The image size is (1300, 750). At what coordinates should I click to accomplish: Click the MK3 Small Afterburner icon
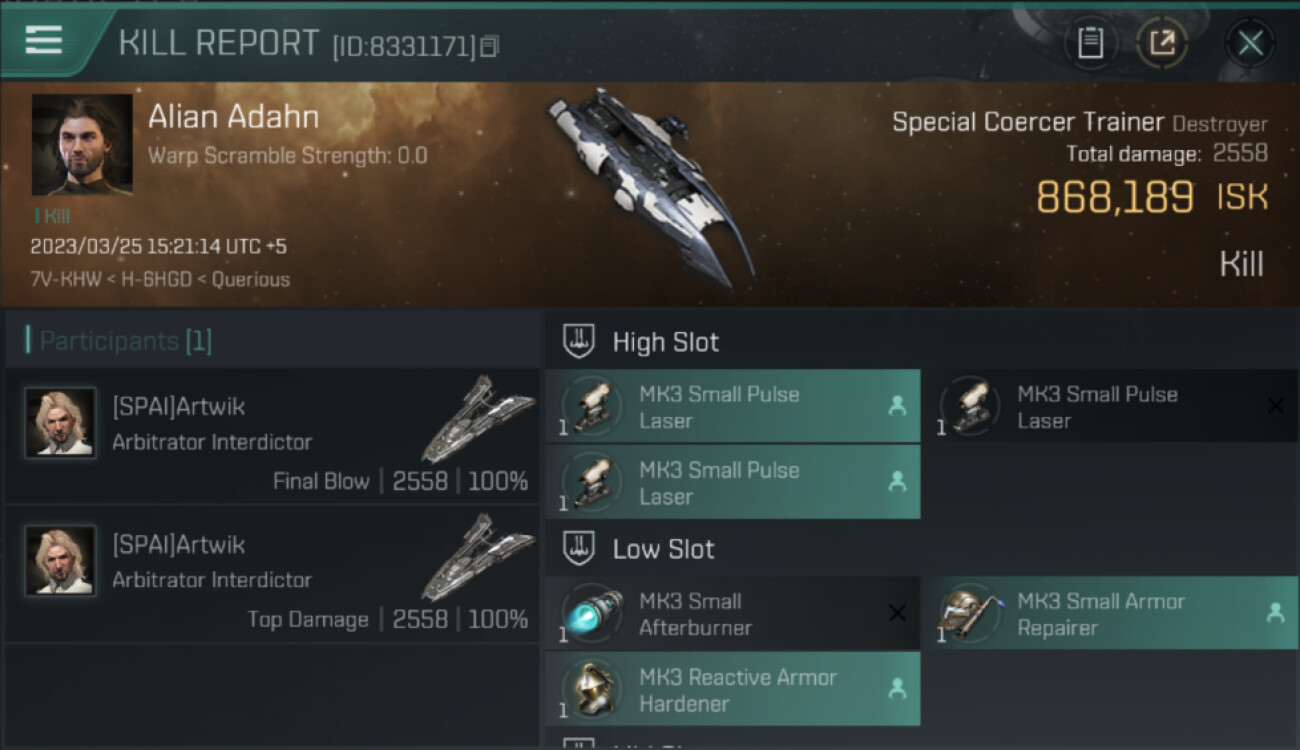(x=591, y=613)
